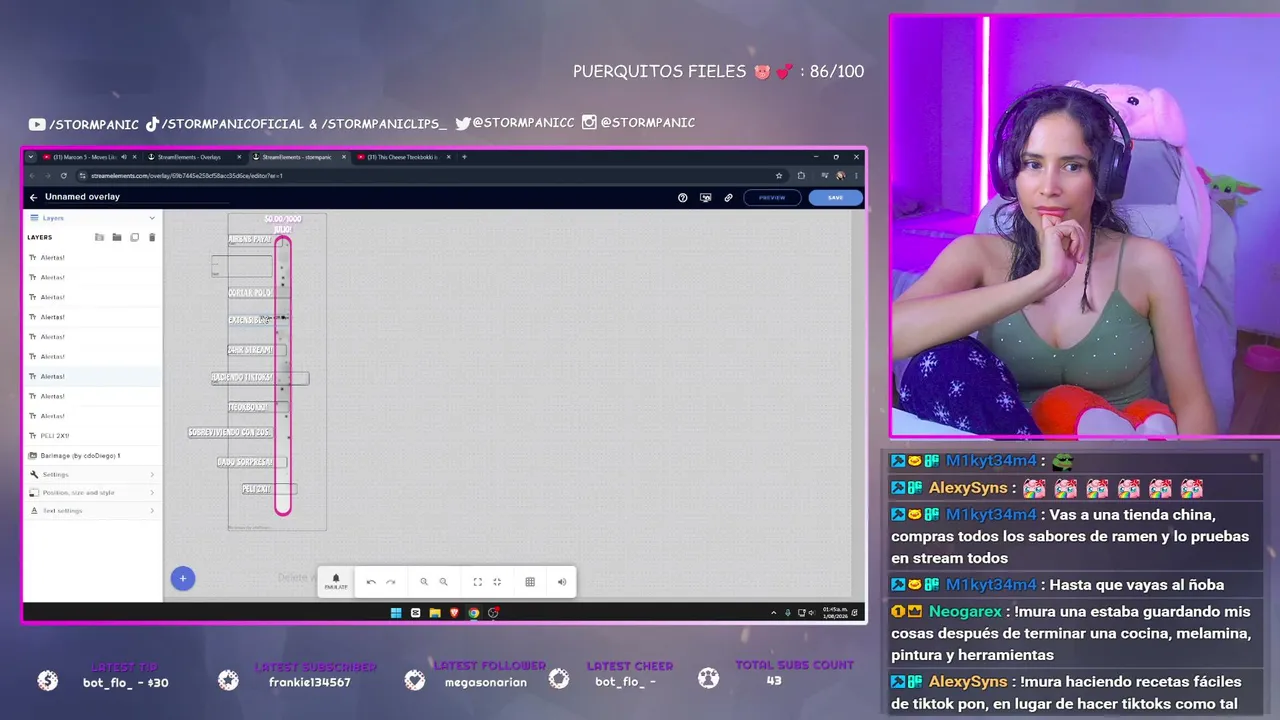
Task: Open the Chrome three-dot menu
Action: [856, 176]
